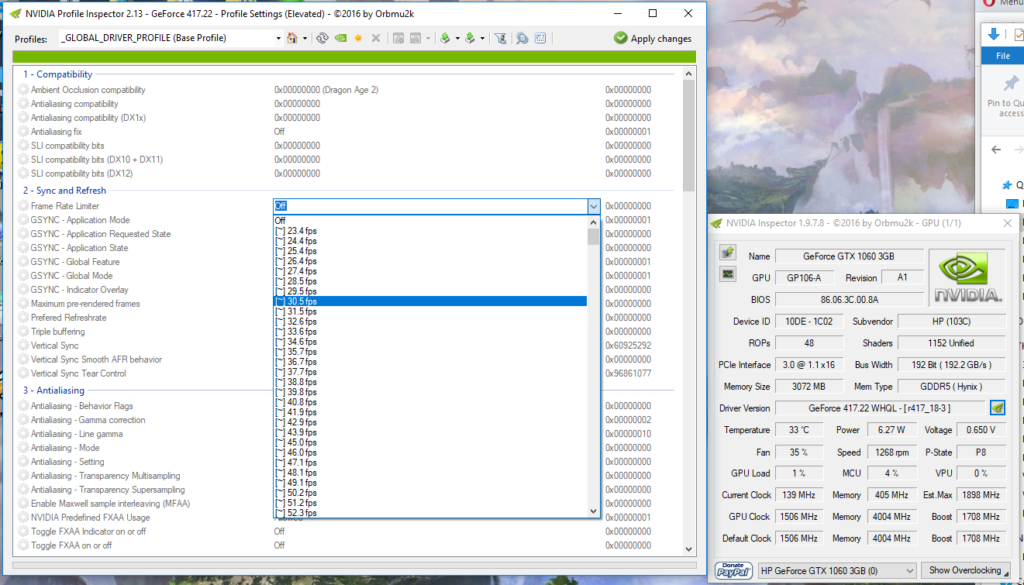Viewport: 1024px width, 585px height.
Task: Click the _GLOBAL_DRIVER_PROFILE profile name field
Action: point(167,39)
